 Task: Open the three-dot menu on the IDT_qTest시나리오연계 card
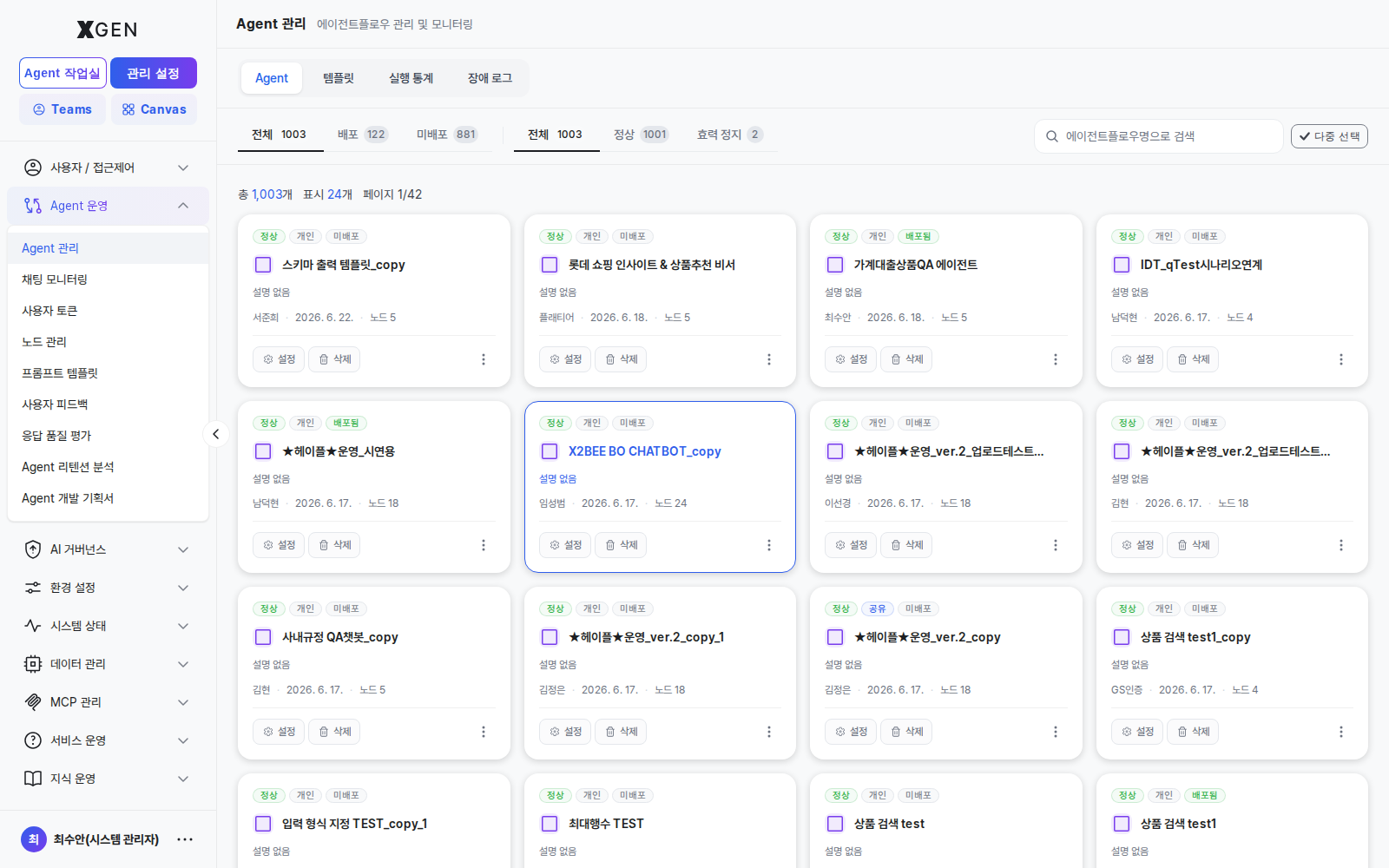(1341, 359)
